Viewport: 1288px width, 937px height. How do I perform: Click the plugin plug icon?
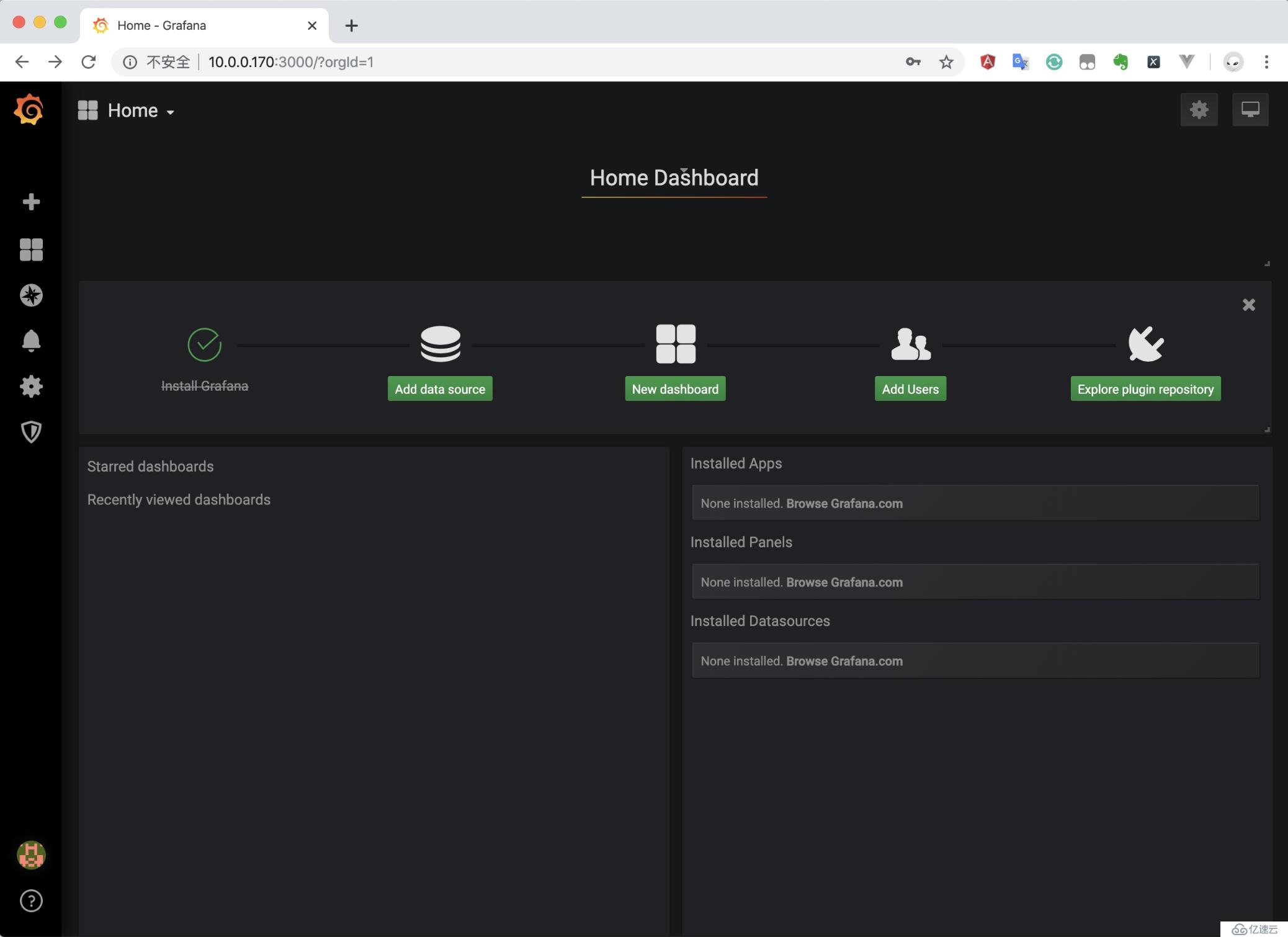coord(1146,344)
